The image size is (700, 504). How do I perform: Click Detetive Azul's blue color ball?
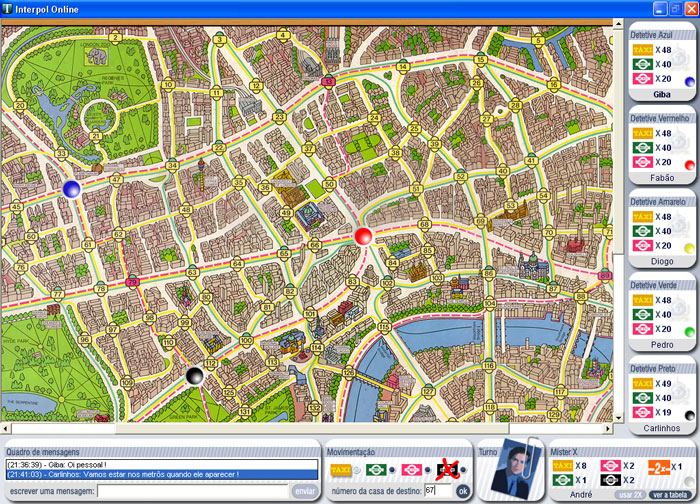click(x=689, y=81)
